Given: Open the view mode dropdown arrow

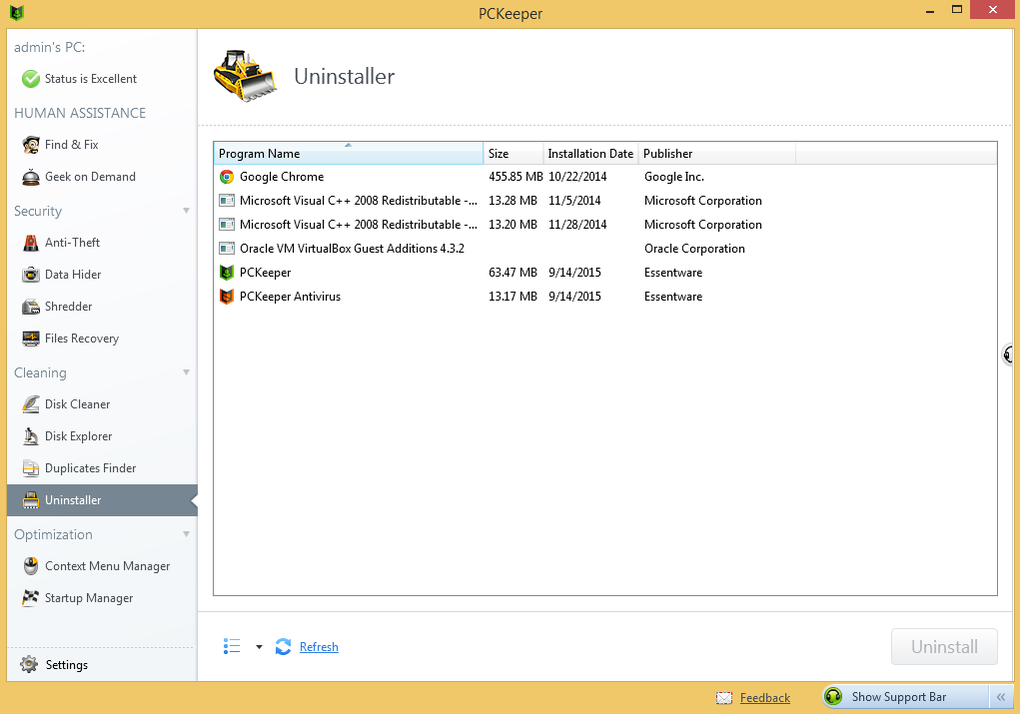Looking at the screenshot, I should pos(259,647).
